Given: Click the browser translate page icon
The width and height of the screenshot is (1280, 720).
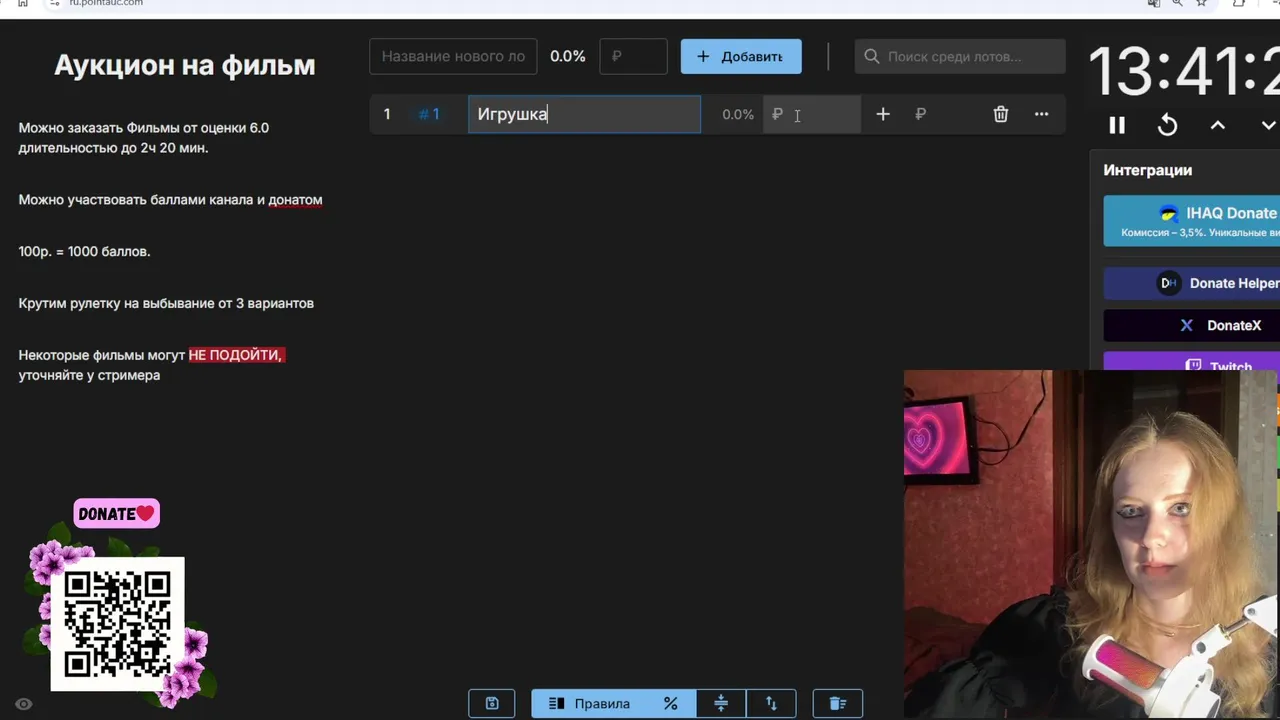Looking at the screenshot, I should (x=1155, y=4).
